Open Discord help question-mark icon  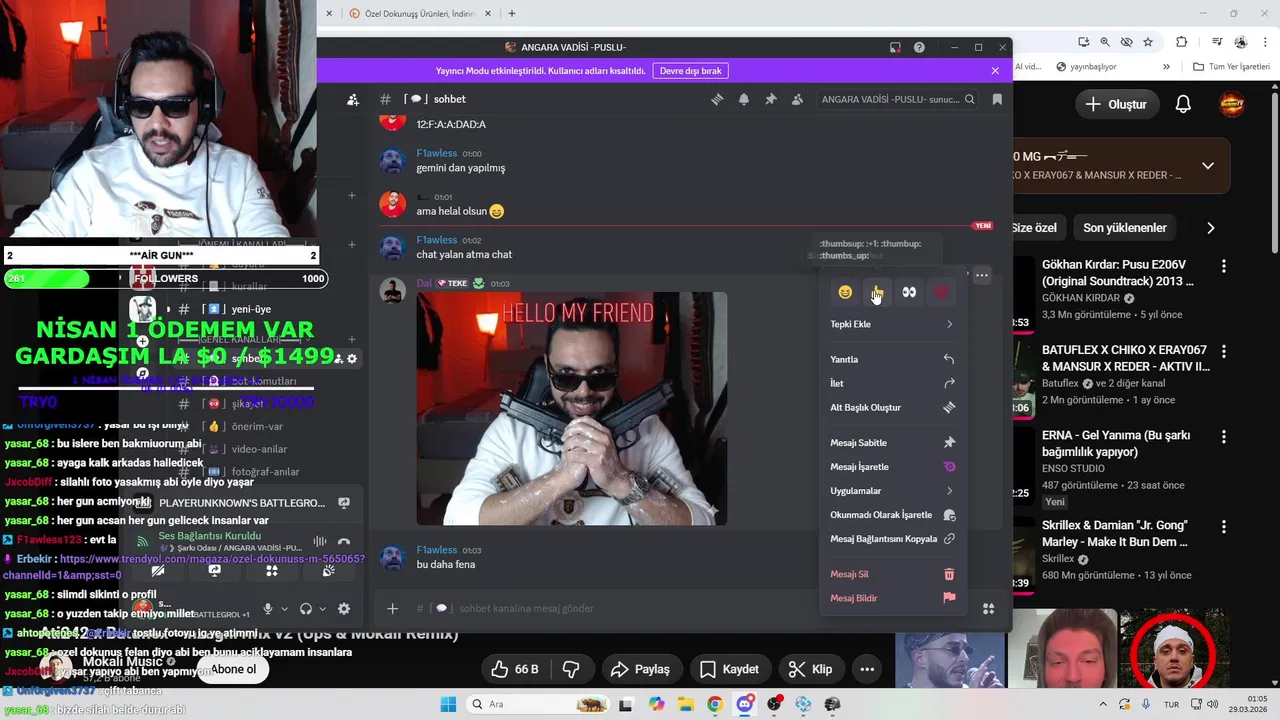919,47
